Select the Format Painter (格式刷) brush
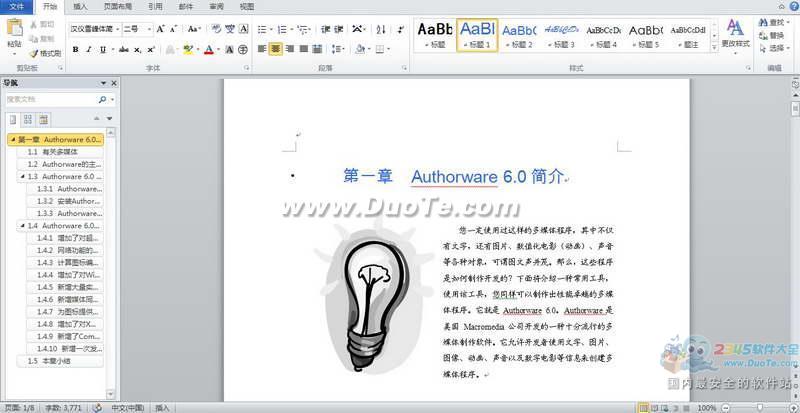The height and width of the screenshot is (413, 800). pyautogui.click(x=34, y=53)
